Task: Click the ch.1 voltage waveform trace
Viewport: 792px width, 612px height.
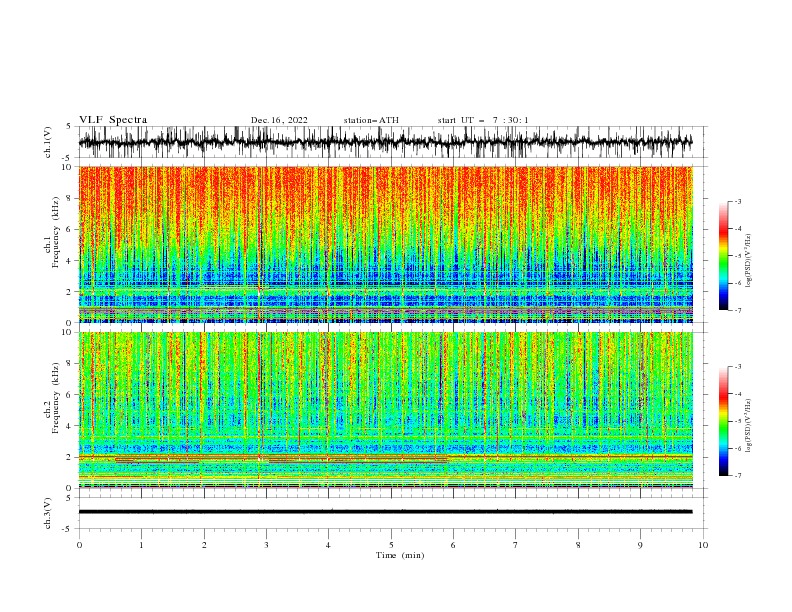Action: [385, 142]
